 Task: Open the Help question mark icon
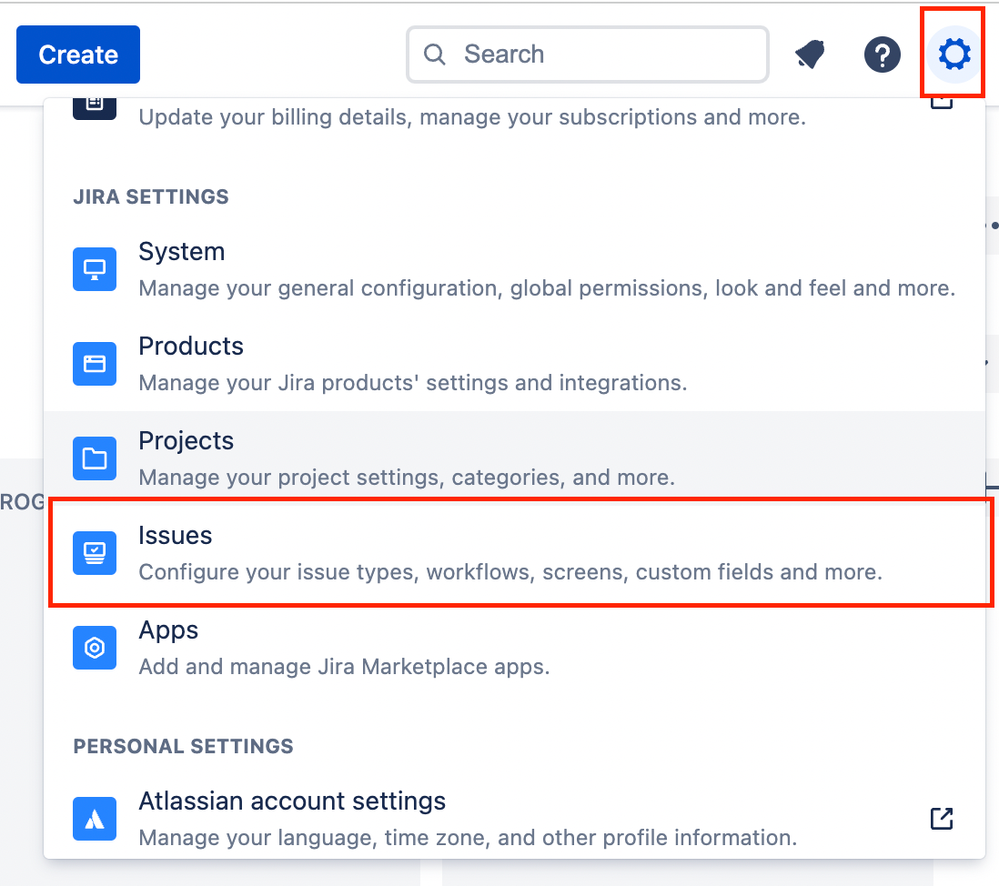[x=882, y=55]
